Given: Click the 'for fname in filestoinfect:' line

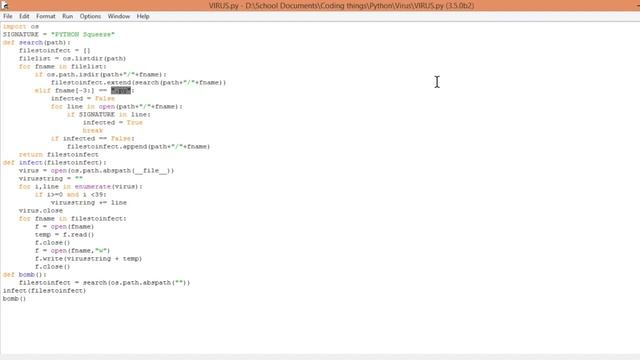Looking at the screenshot, I should click(x=73, y=218).
